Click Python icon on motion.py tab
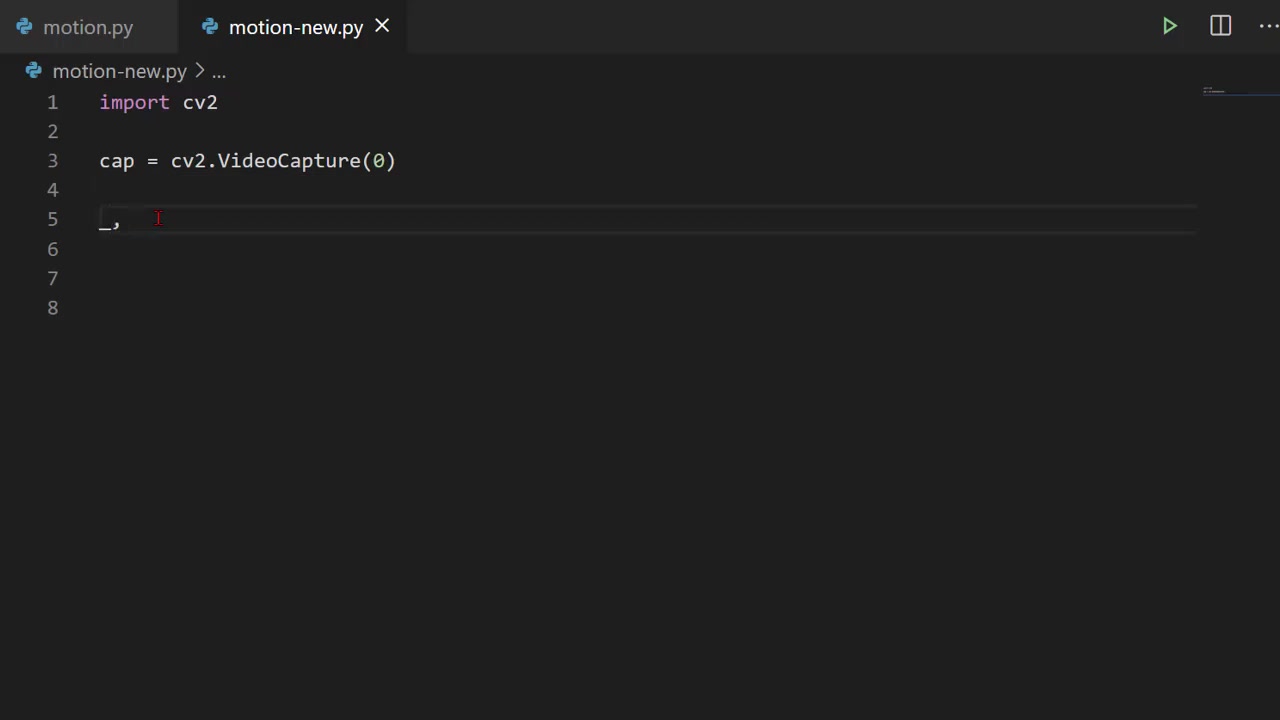The width and height of the screenshot is (1280, 720). click(24, 27)
